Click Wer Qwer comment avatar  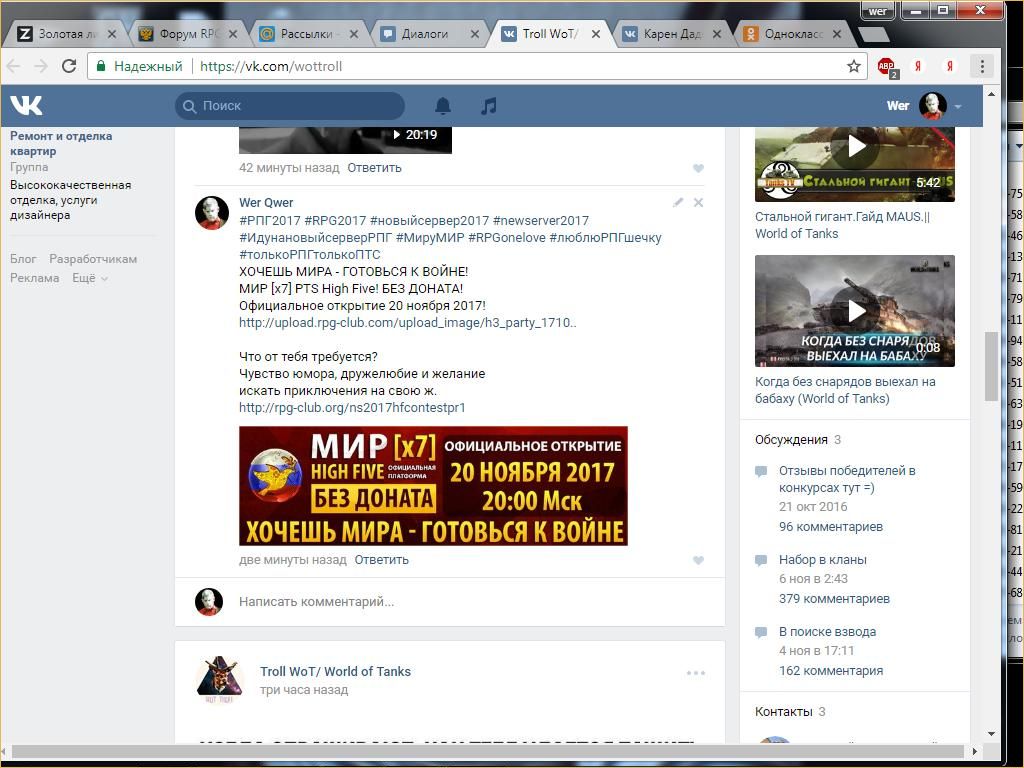(212, 213)
